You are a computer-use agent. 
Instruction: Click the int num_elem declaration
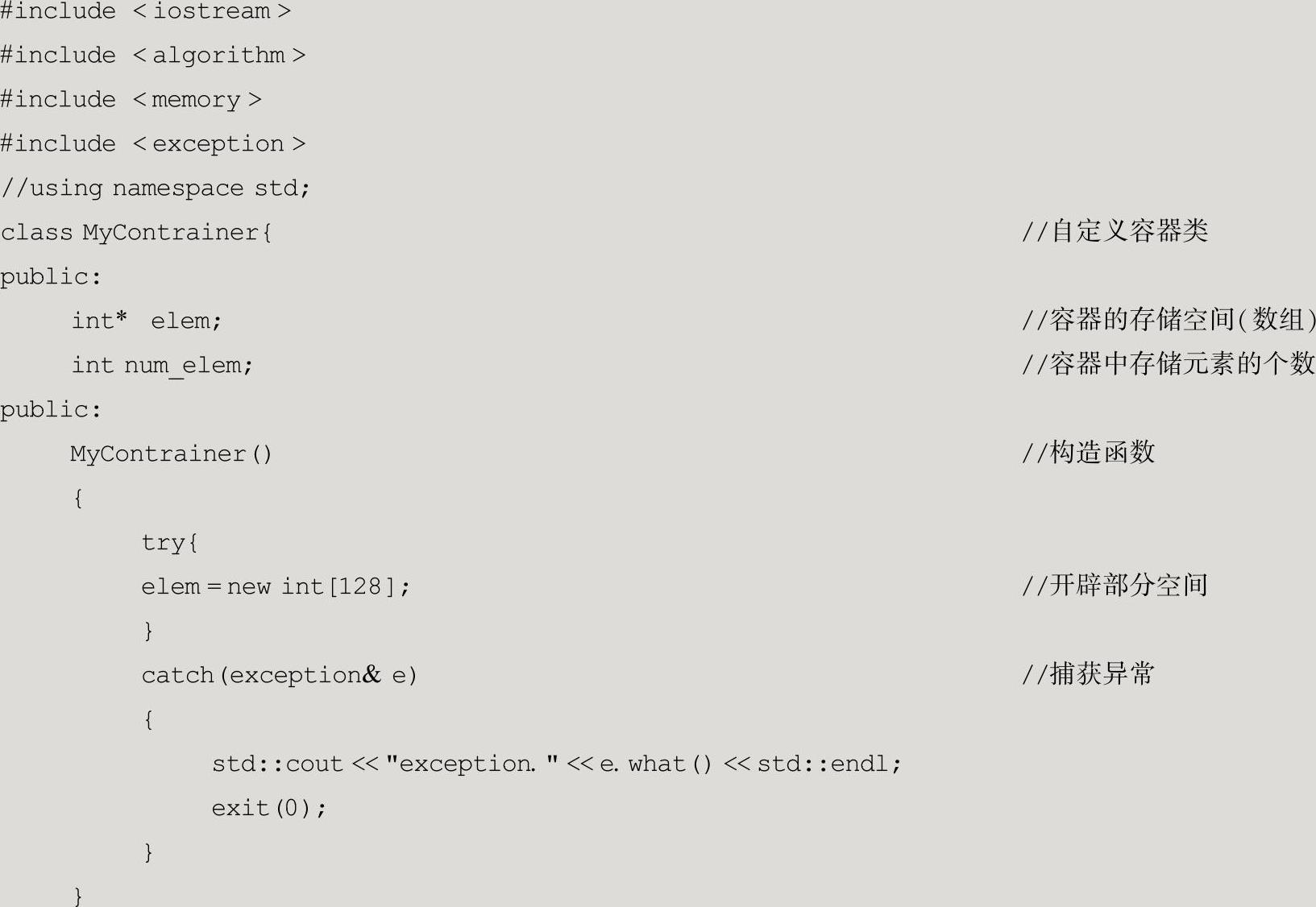162,366
